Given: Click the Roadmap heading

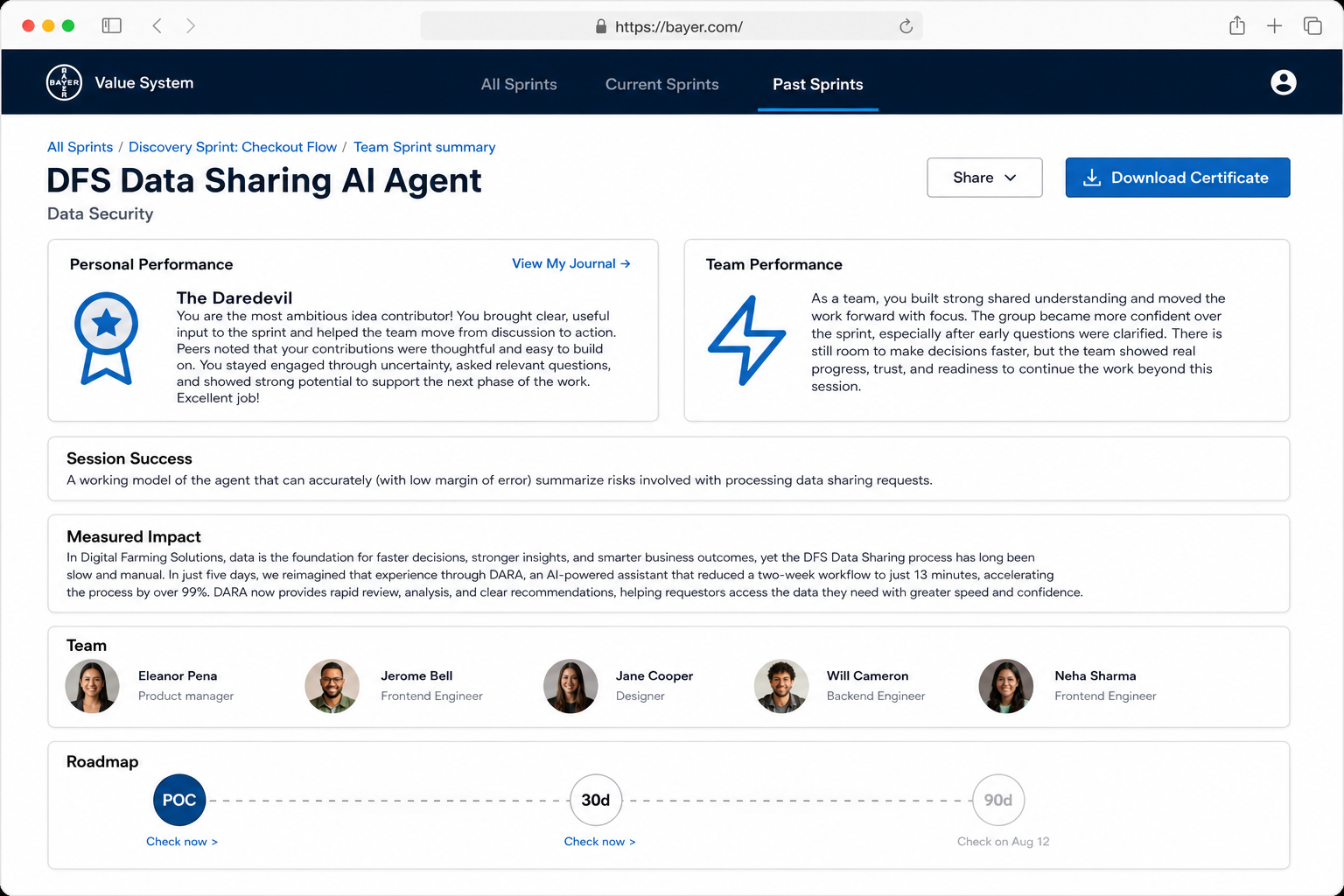Looking at the screenshot, I should [x=102, y=761].
